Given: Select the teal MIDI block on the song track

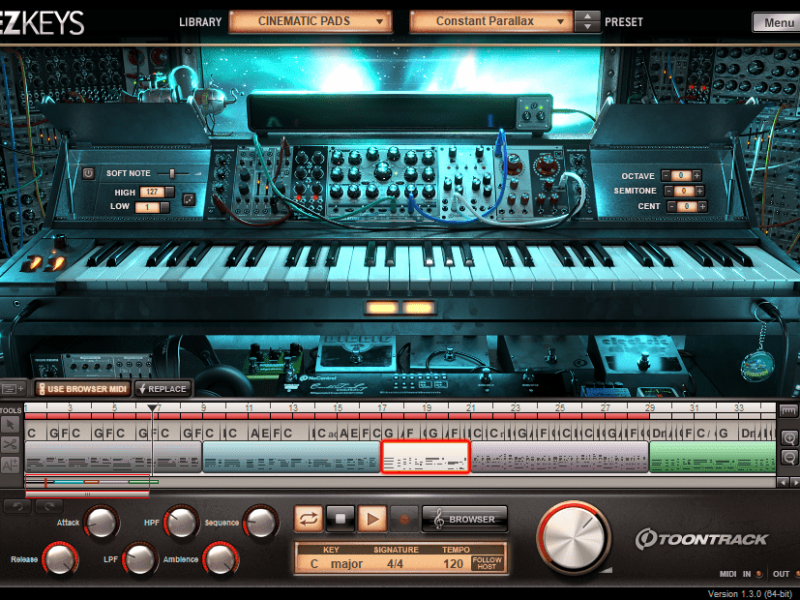Looking at the screenshot, I should pyautogui.click(x=291, y=457).
